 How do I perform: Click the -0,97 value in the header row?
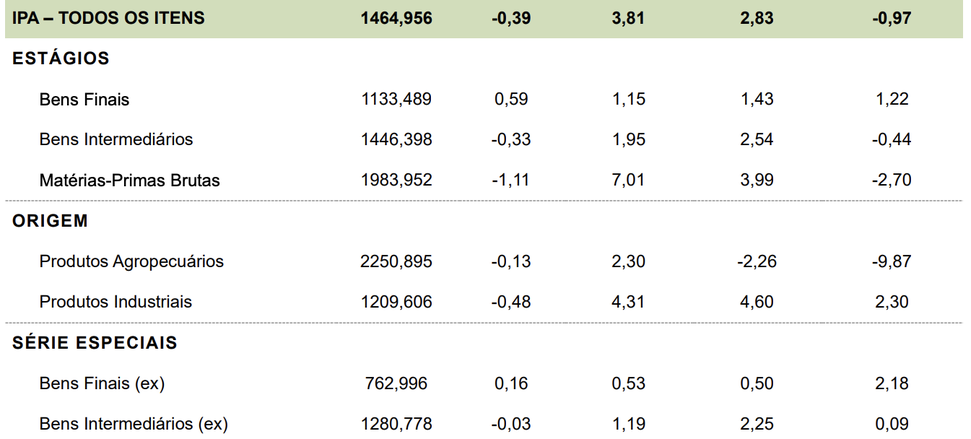[891, 18]
